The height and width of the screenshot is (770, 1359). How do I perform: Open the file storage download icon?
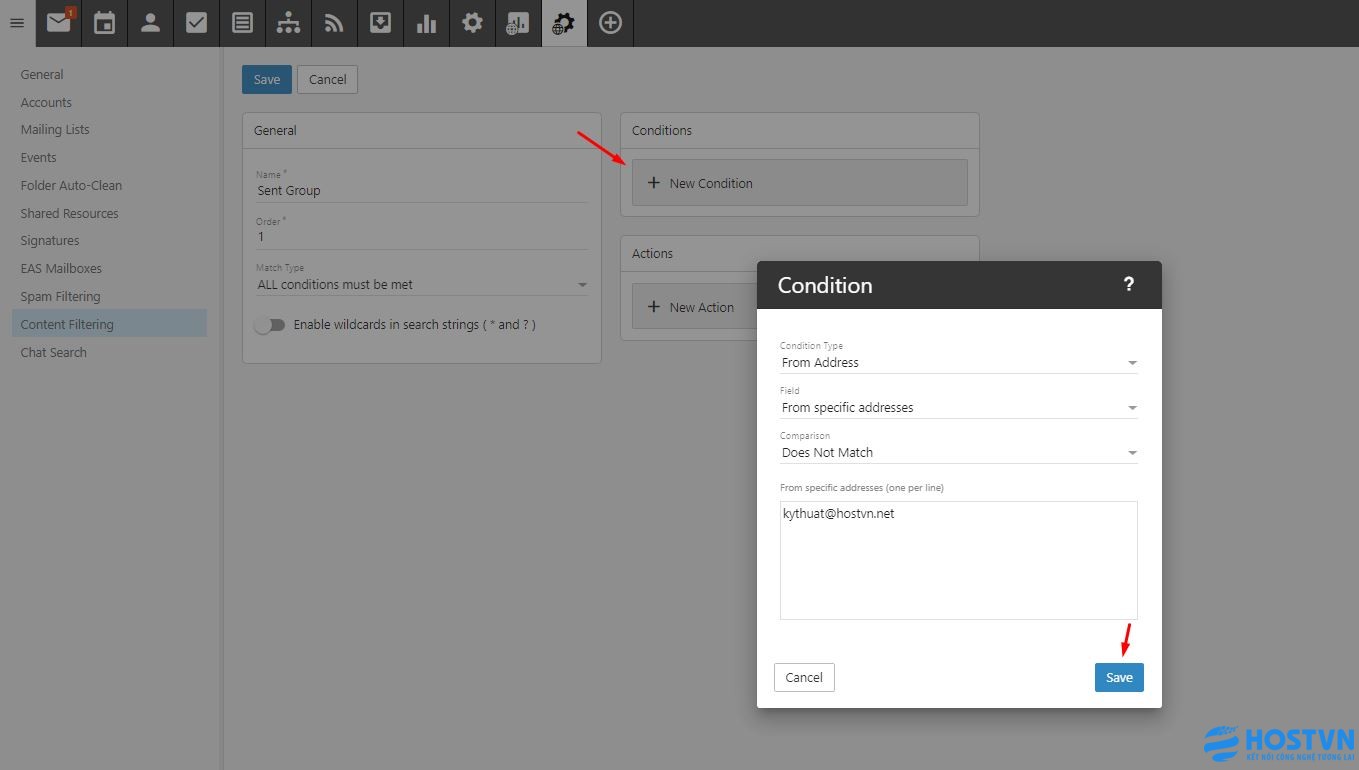[x=380, y=23]
